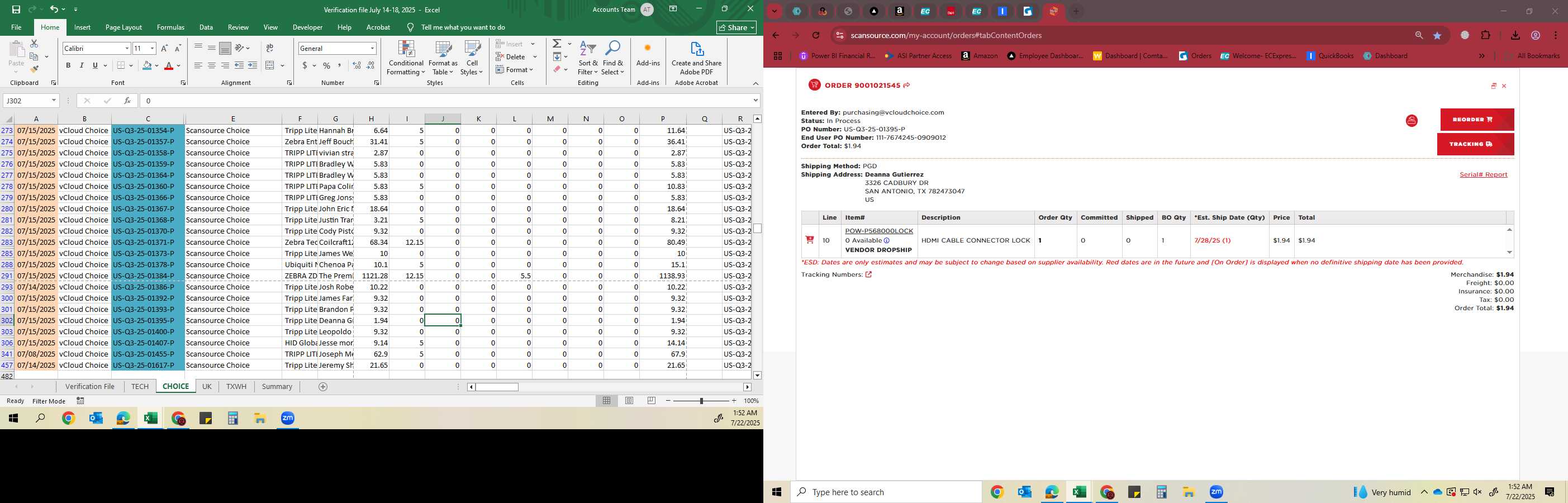Click the Insert Function fx icon

(127, 101)
